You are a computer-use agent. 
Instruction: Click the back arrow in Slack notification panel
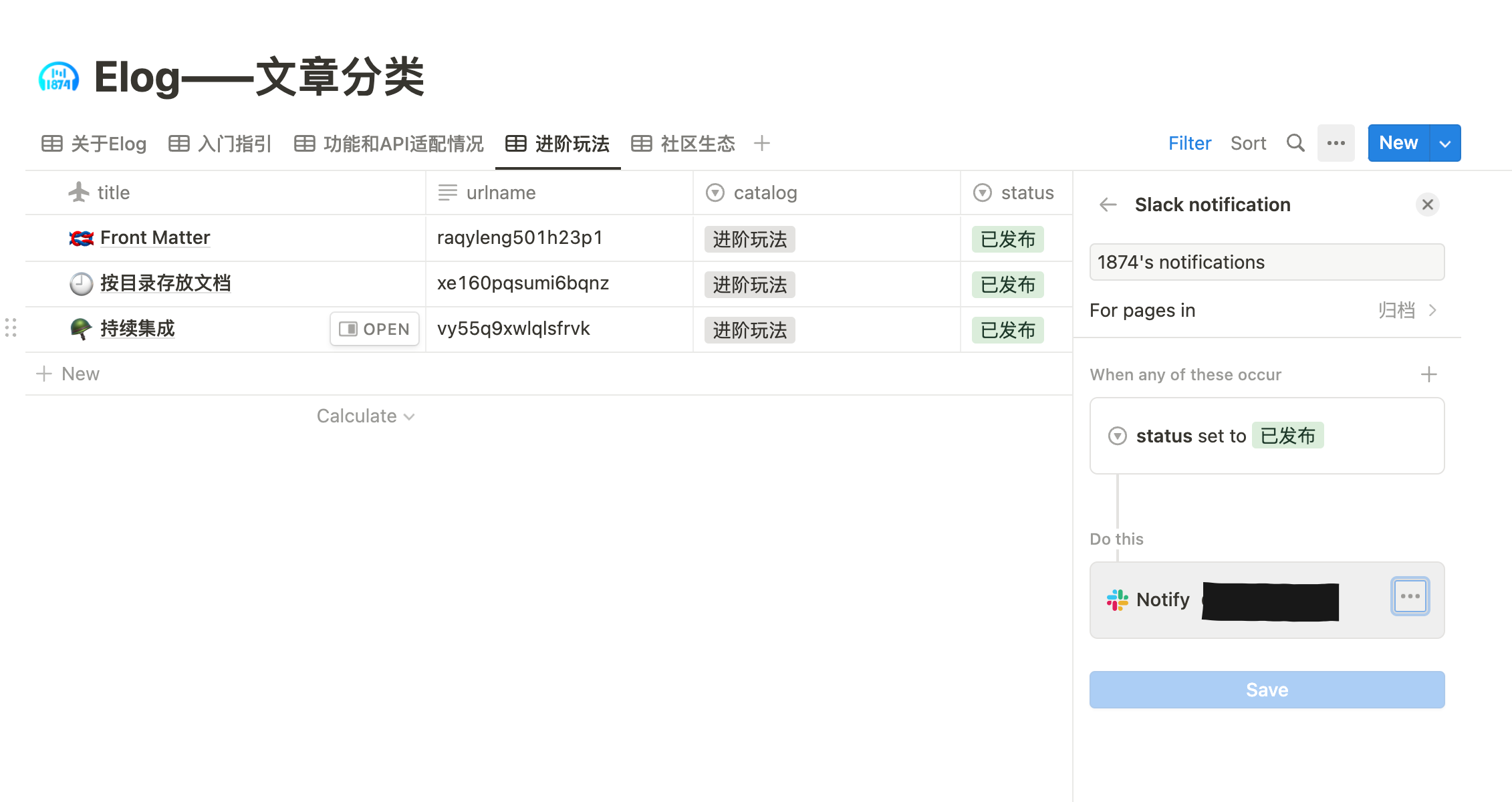(x=1108, y=205)
